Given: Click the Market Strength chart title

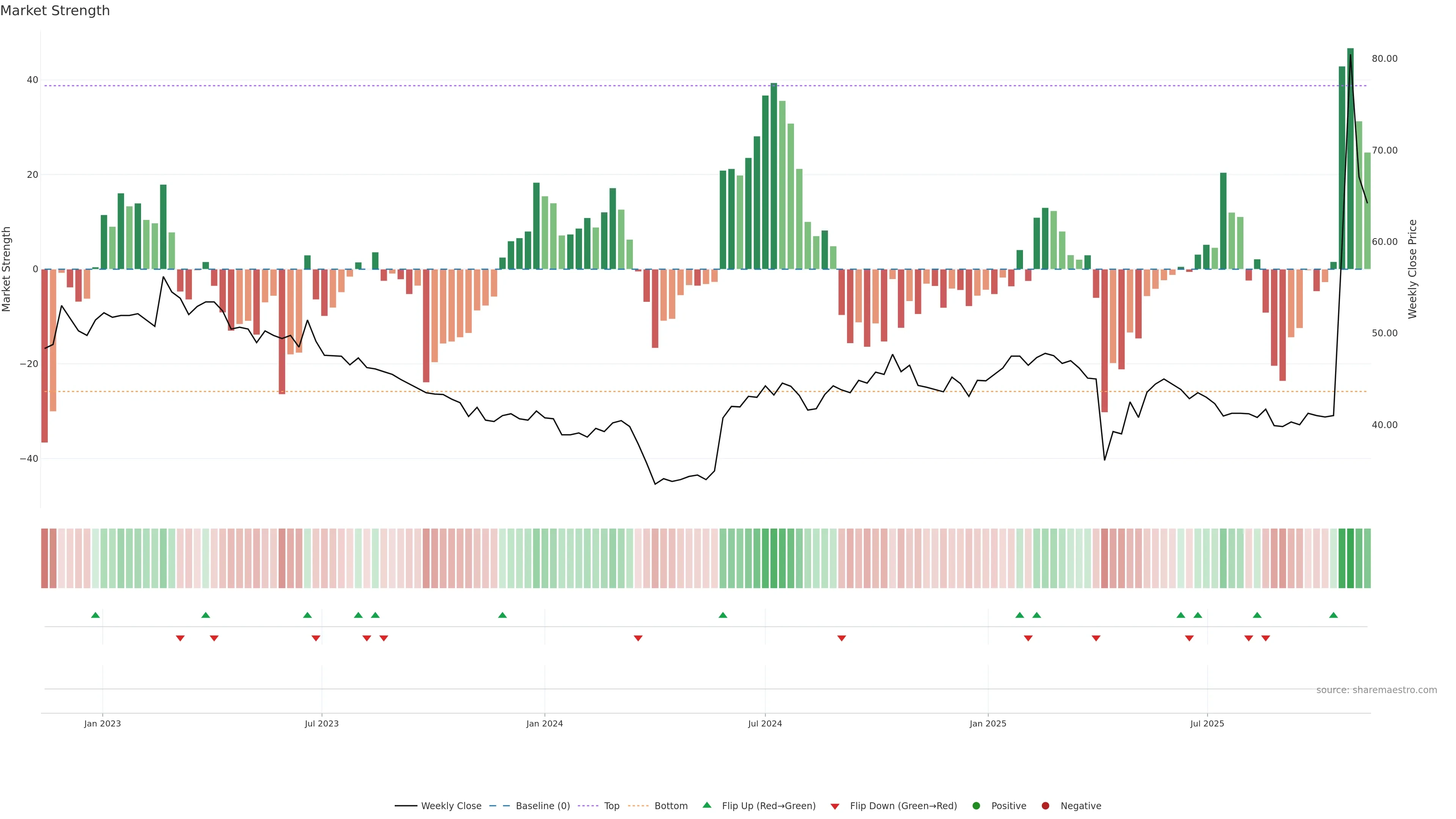Looking at the screenshot, I should point(55,11).
